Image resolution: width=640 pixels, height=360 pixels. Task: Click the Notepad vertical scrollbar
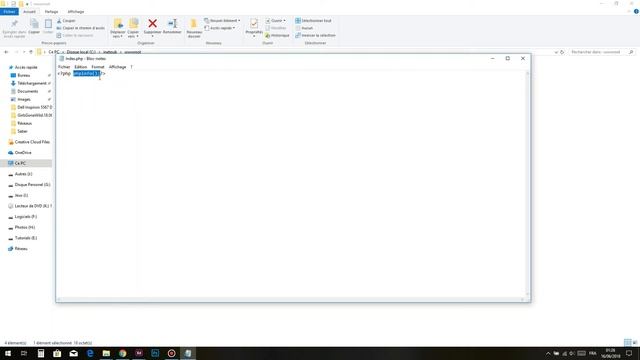point(527,183)
